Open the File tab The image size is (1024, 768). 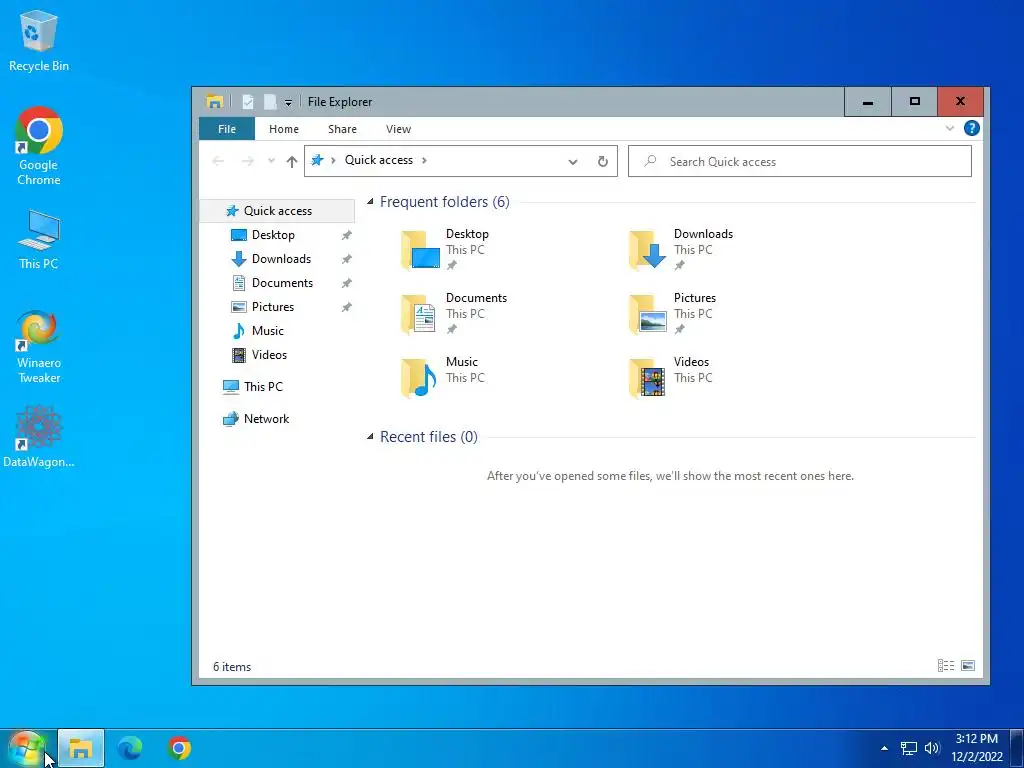(x=227, y=129)
